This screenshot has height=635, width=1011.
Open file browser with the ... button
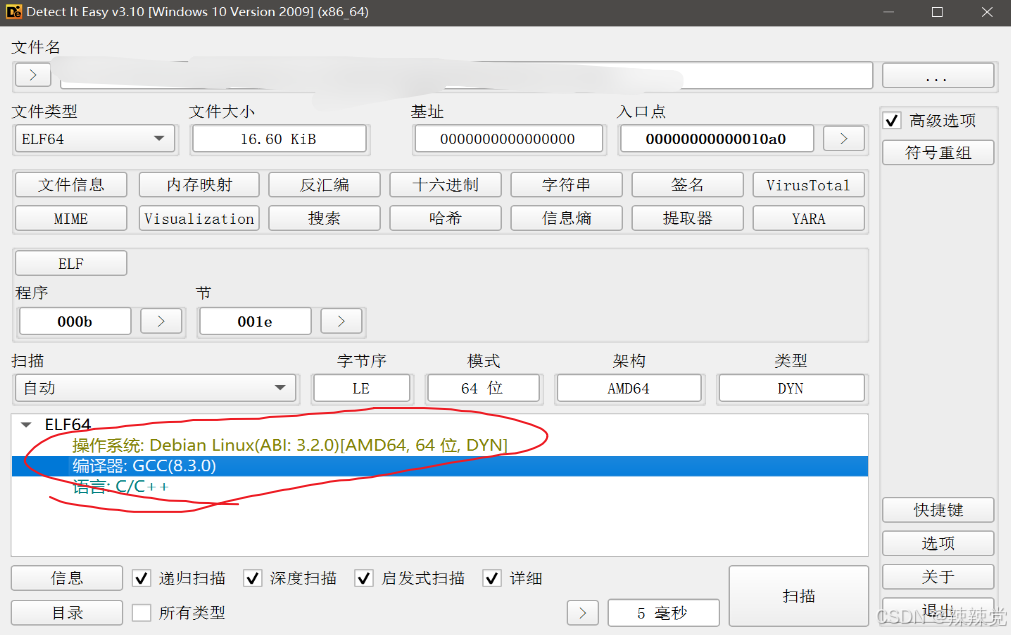click(x=937, y=75)
